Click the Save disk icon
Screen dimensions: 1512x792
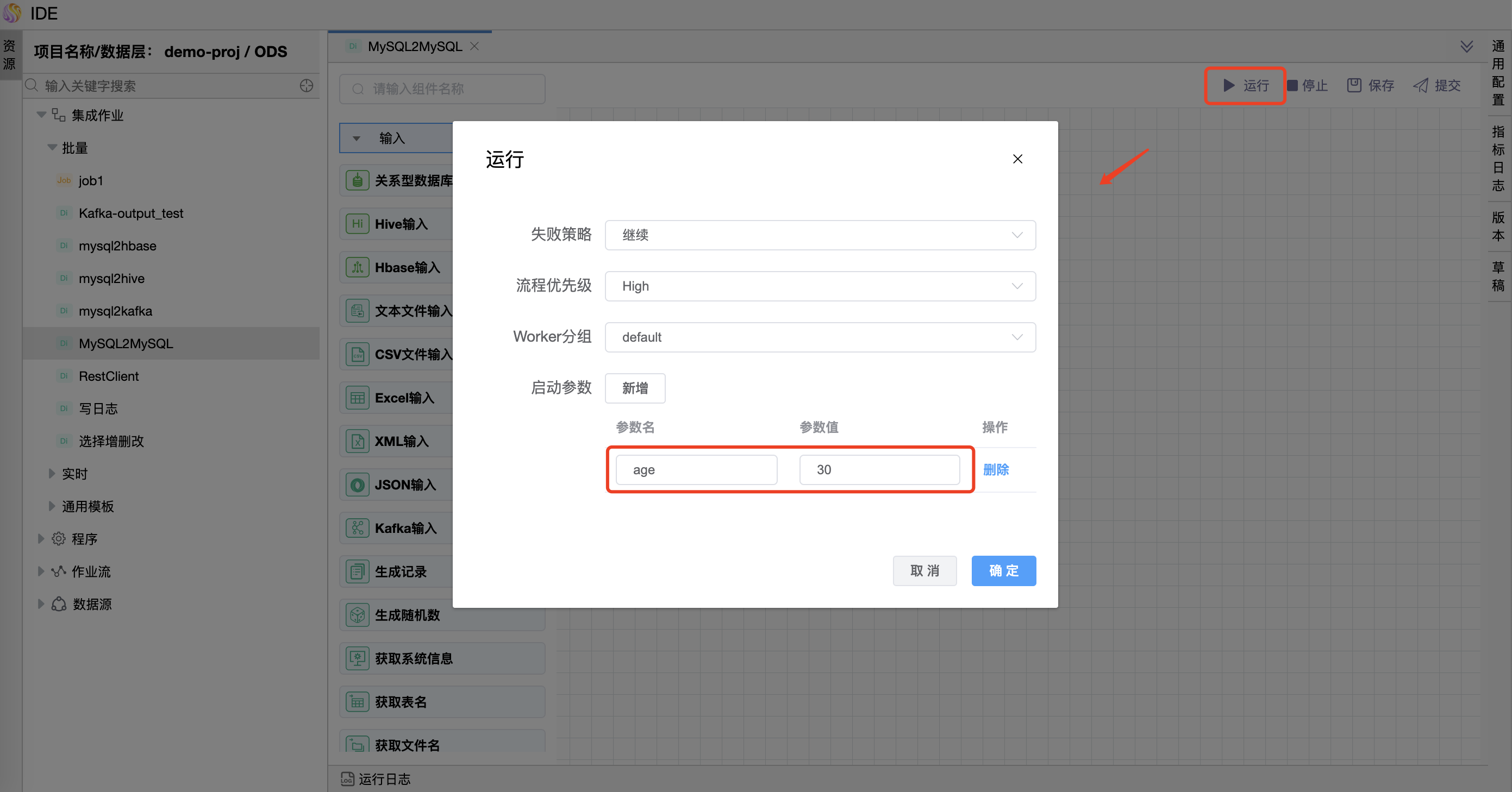[x=1354, y=86]
